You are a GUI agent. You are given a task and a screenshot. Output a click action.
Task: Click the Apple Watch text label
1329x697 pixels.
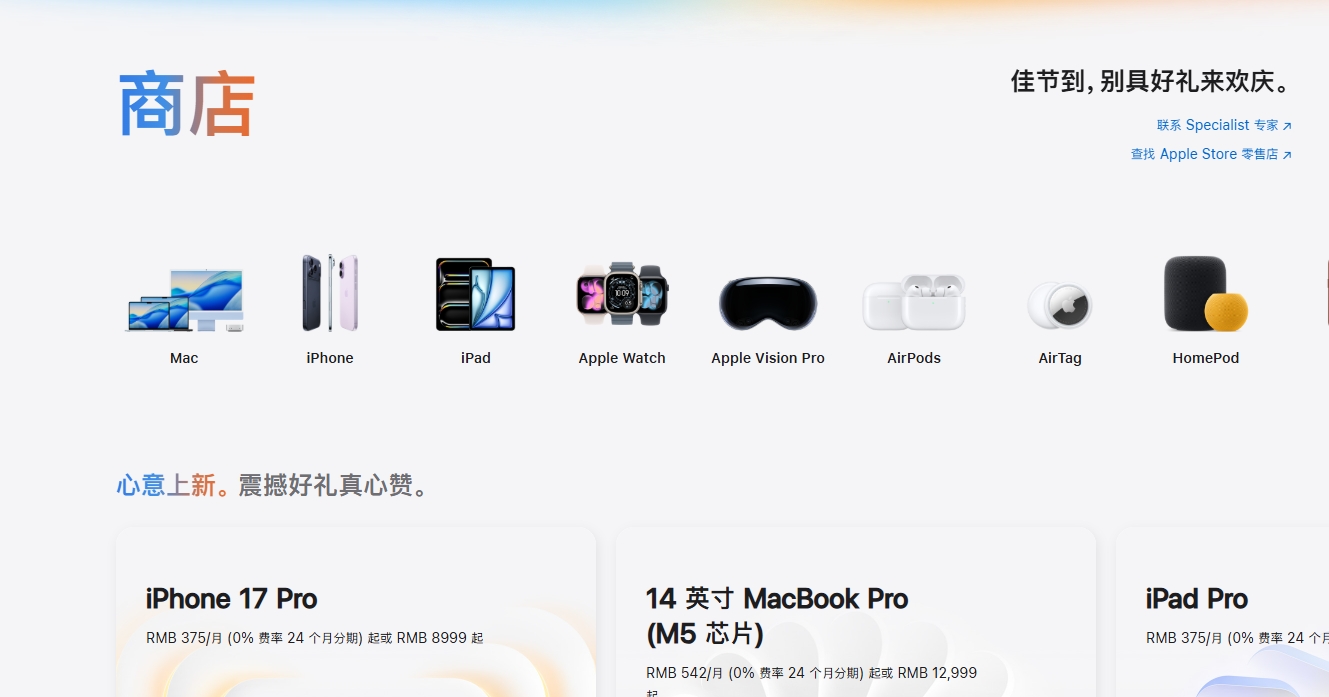click(x=622, y=358)
